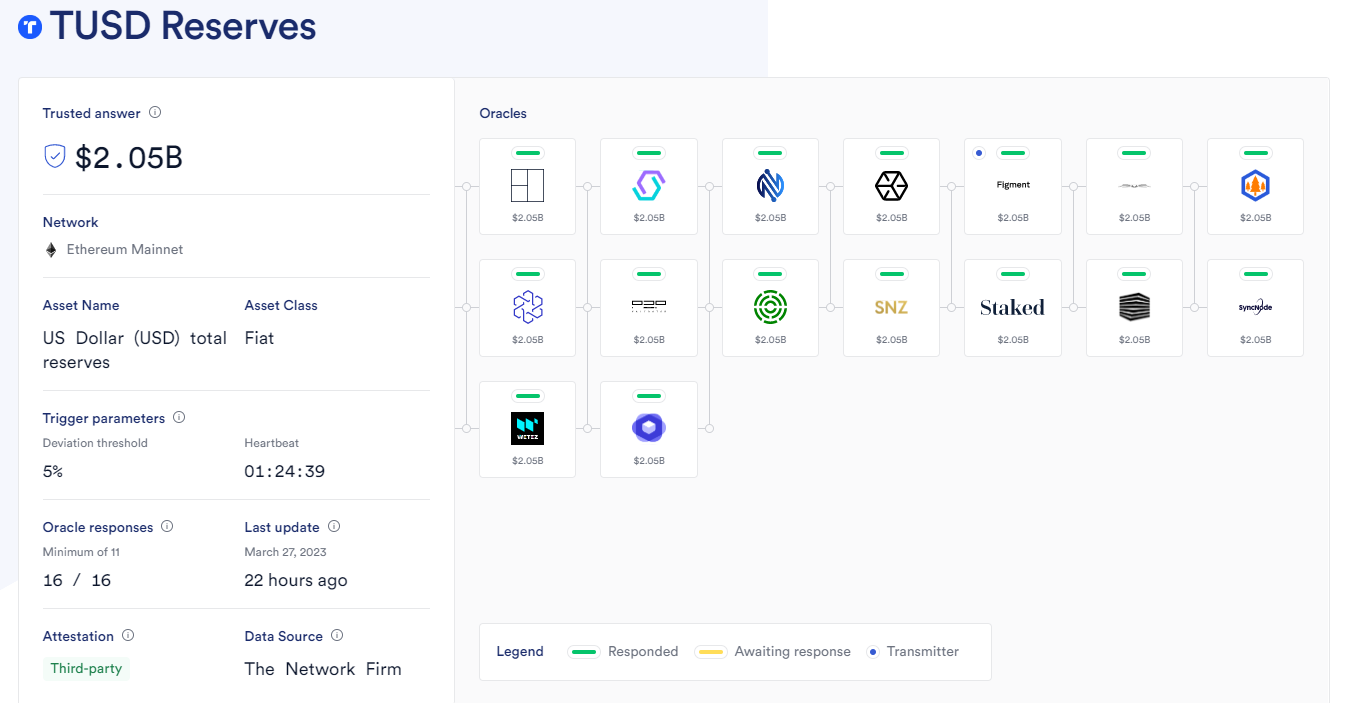The image size is (1348, 703).
Task: Click the Ethereum Mainnet network text
Action: 125,250
